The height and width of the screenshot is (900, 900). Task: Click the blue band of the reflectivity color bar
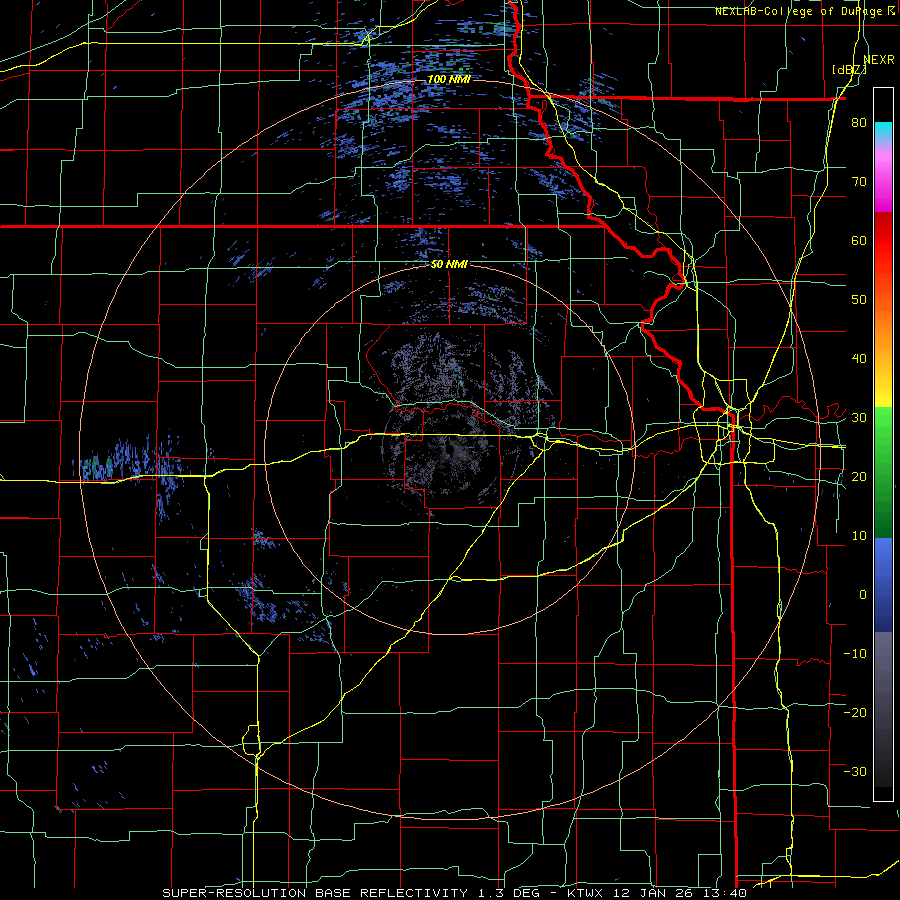click(x=883, y=585)
